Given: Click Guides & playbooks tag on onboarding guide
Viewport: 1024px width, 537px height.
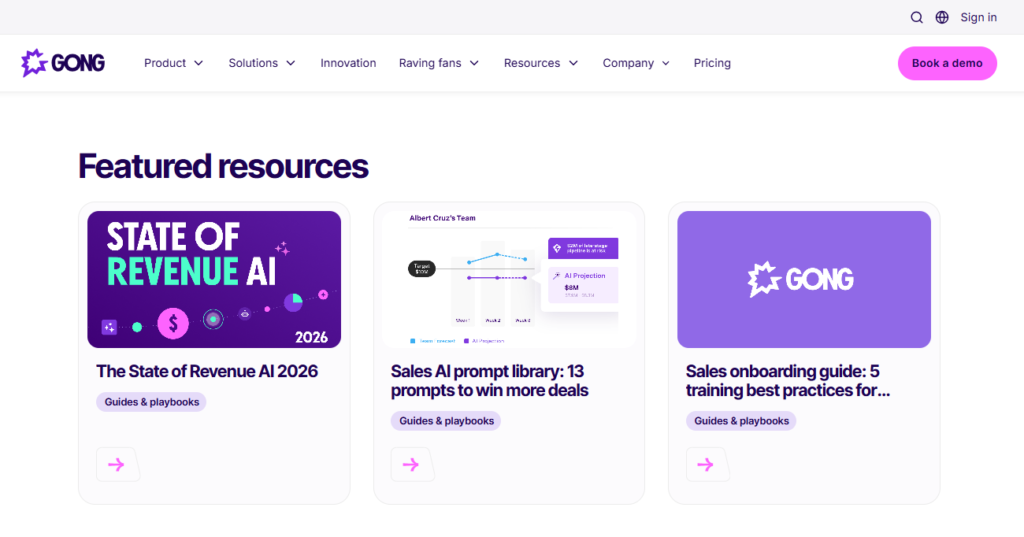Looking at the screenshot, I should [741, 421].
